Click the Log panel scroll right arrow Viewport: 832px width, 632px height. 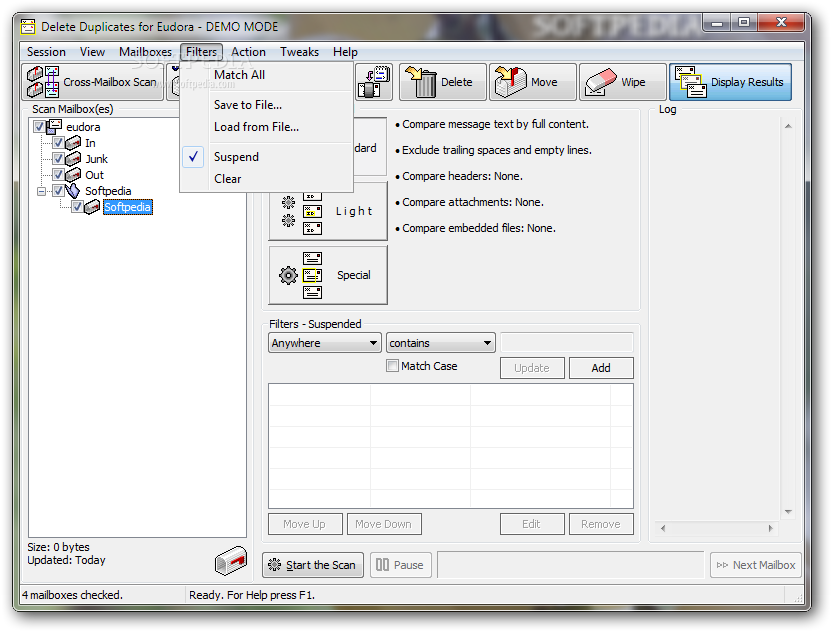pyautogui.click(x=770, y=528)
